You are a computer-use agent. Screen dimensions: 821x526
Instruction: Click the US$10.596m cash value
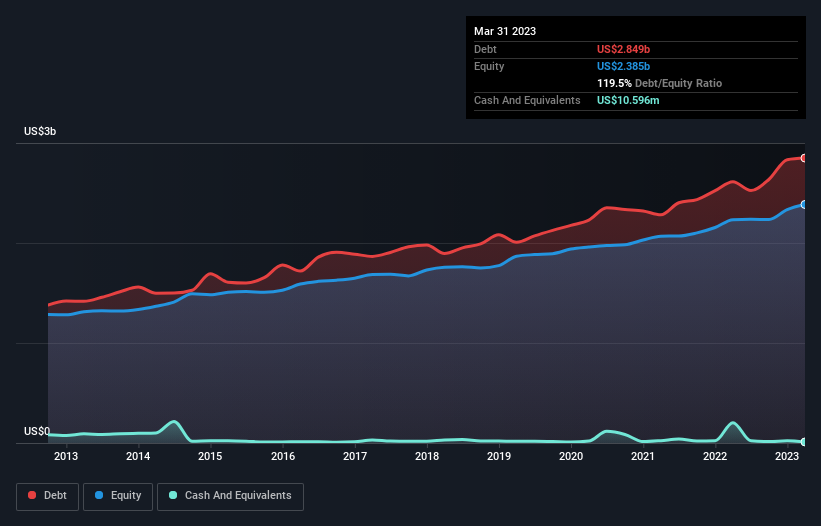pos(628,100)
